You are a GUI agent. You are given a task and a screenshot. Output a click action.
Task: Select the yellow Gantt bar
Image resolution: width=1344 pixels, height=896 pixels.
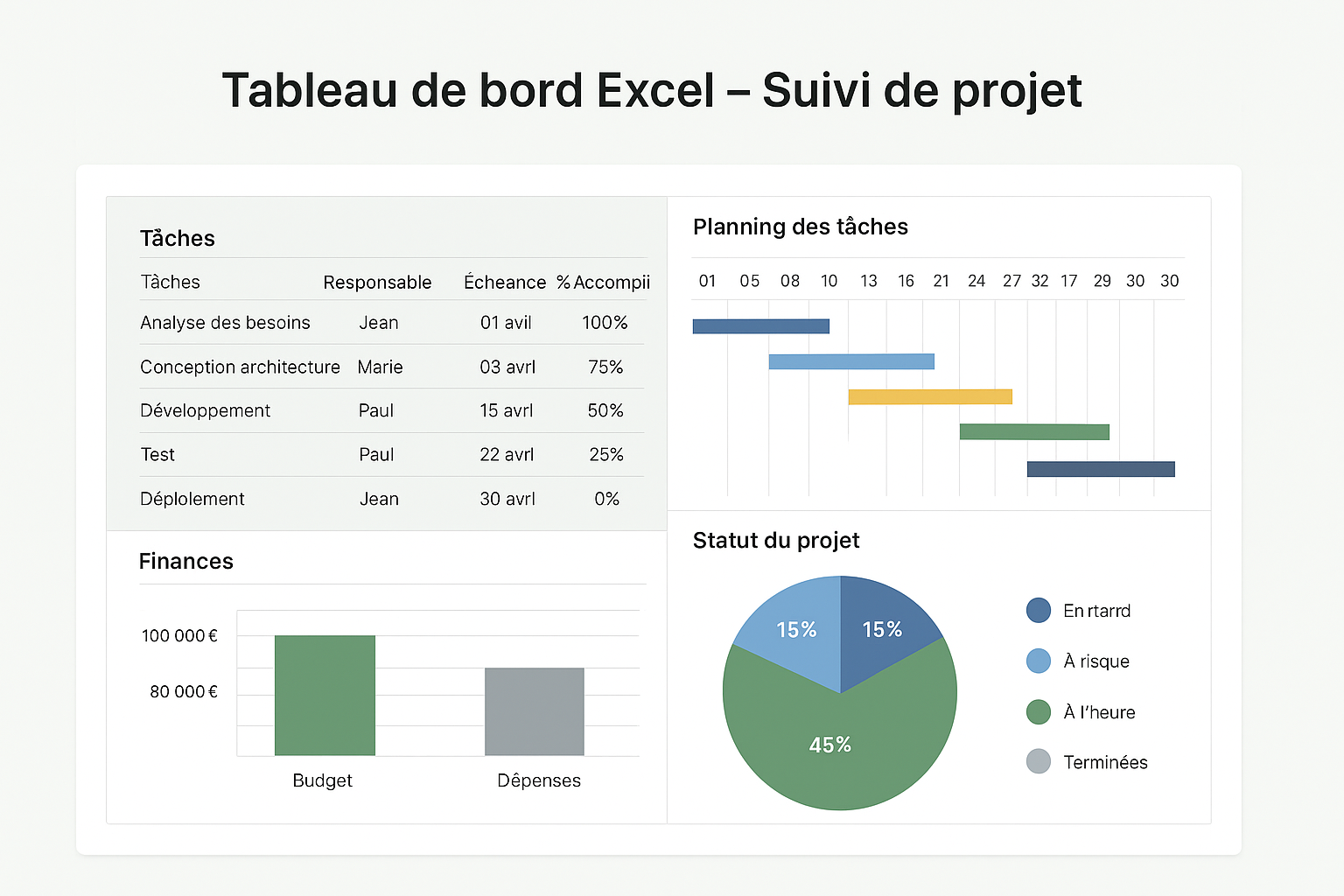tap(929, 396)
